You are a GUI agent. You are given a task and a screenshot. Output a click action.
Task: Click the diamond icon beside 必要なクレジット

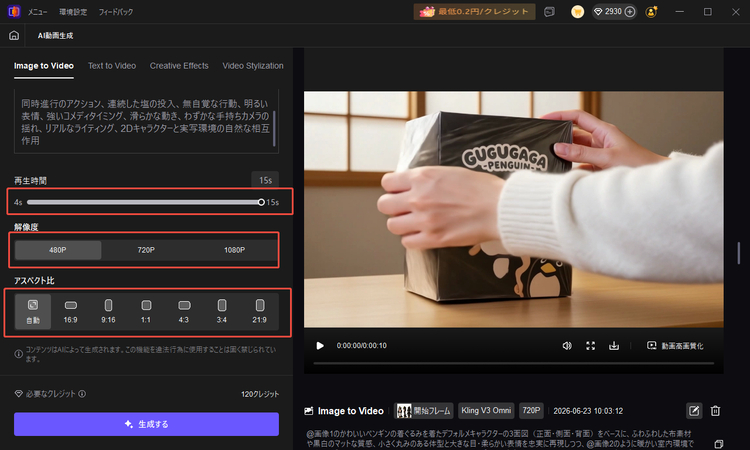pyautogui.click(x=18, y=394)
